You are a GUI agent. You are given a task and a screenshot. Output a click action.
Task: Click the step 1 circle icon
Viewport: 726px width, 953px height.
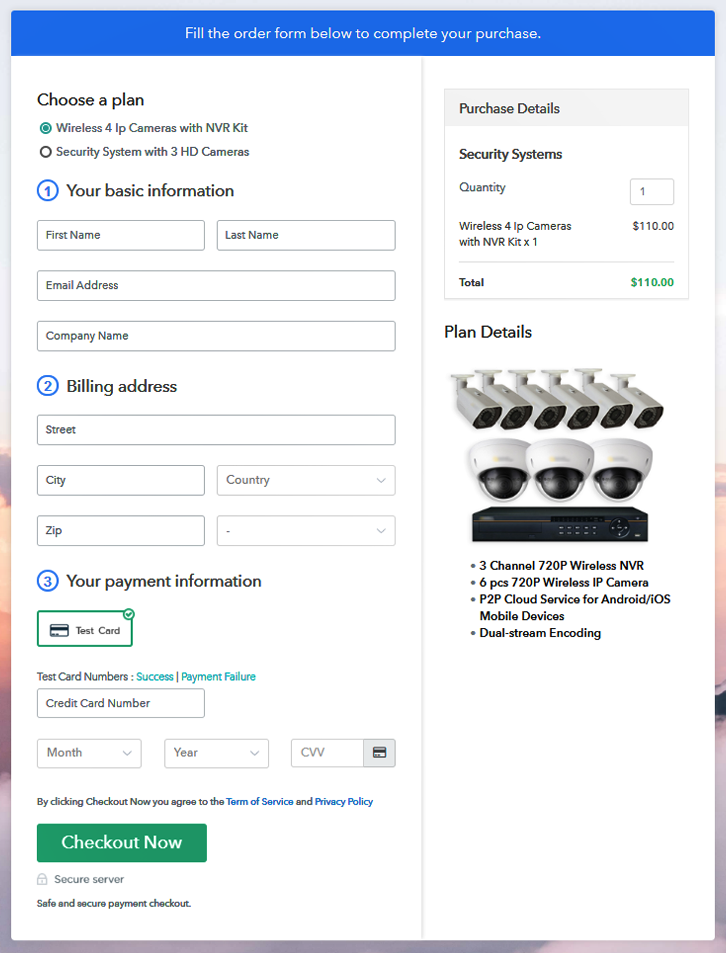47,191
